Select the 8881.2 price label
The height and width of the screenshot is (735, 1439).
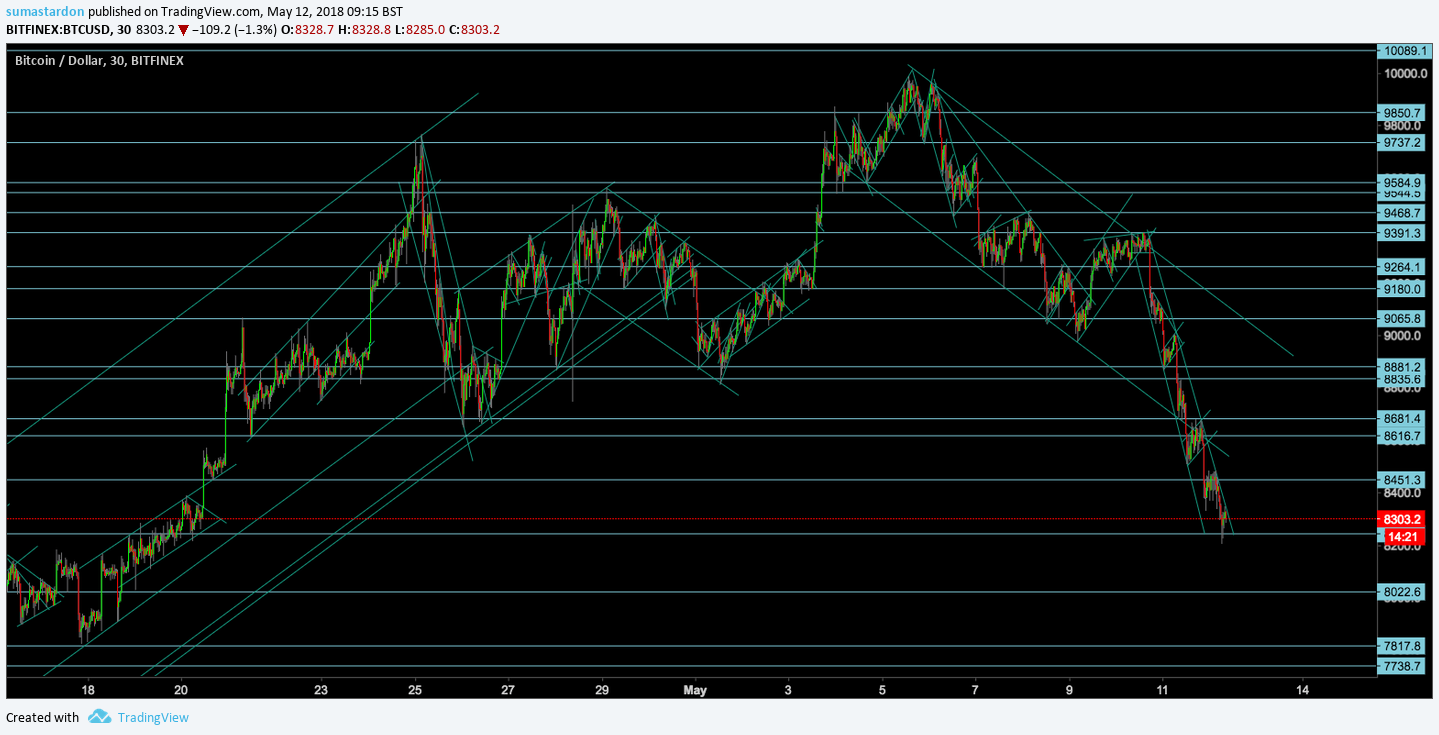pyautogui.click(x=1402, y=367)
